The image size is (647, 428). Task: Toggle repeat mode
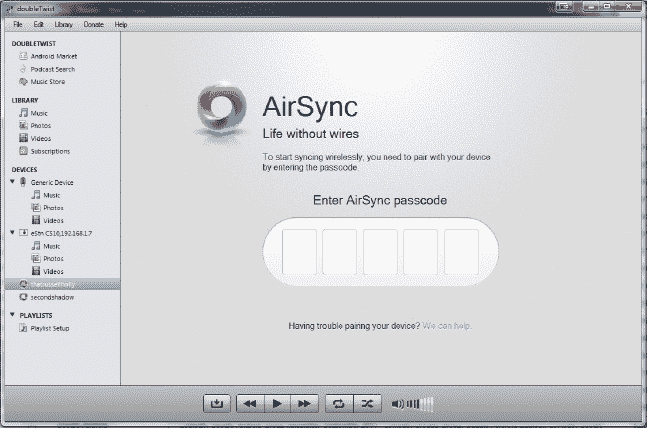(339, 403)
